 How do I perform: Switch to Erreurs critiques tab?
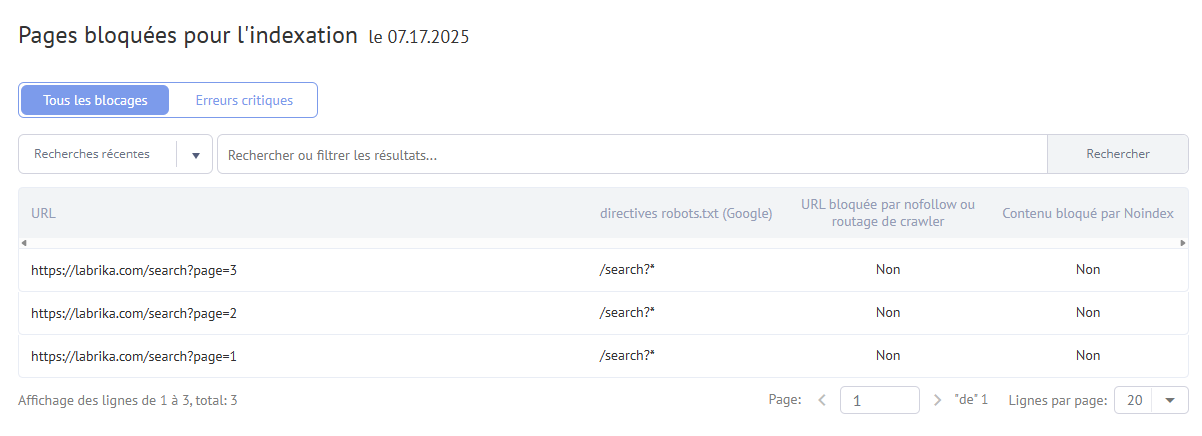(x=244, y=100)
